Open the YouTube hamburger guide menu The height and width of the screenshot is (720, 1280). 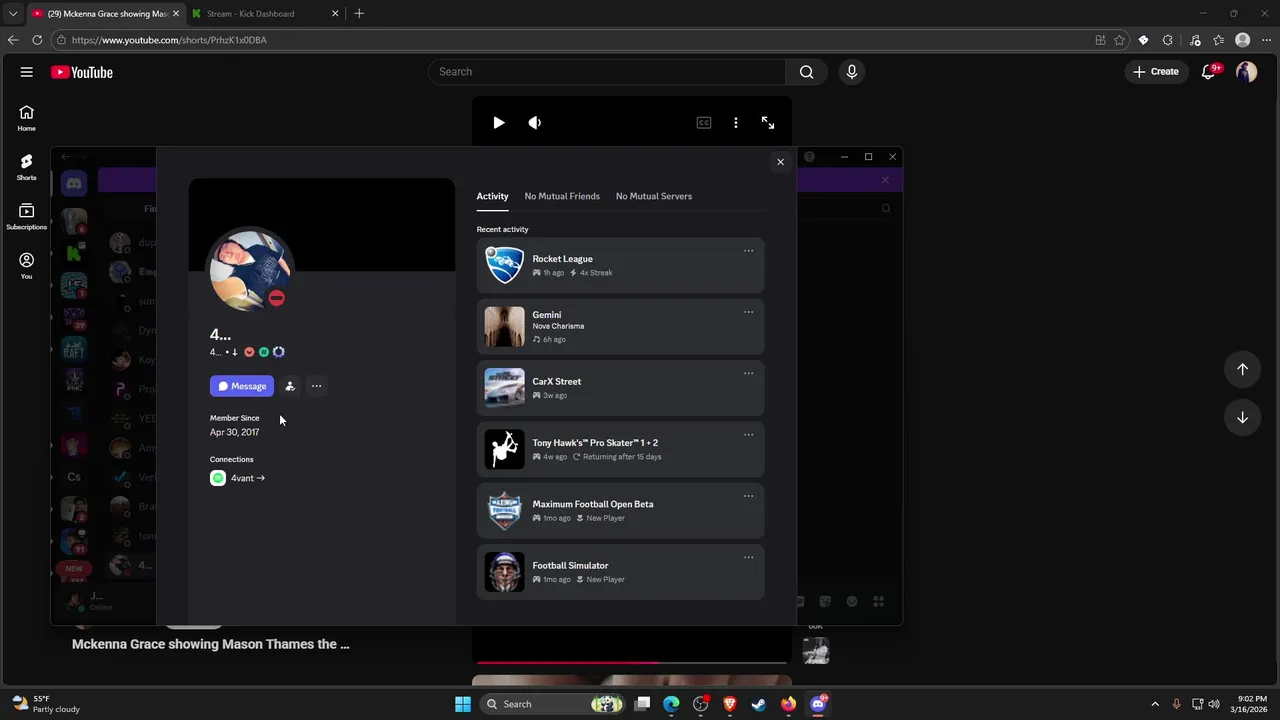tap(27, 72)
